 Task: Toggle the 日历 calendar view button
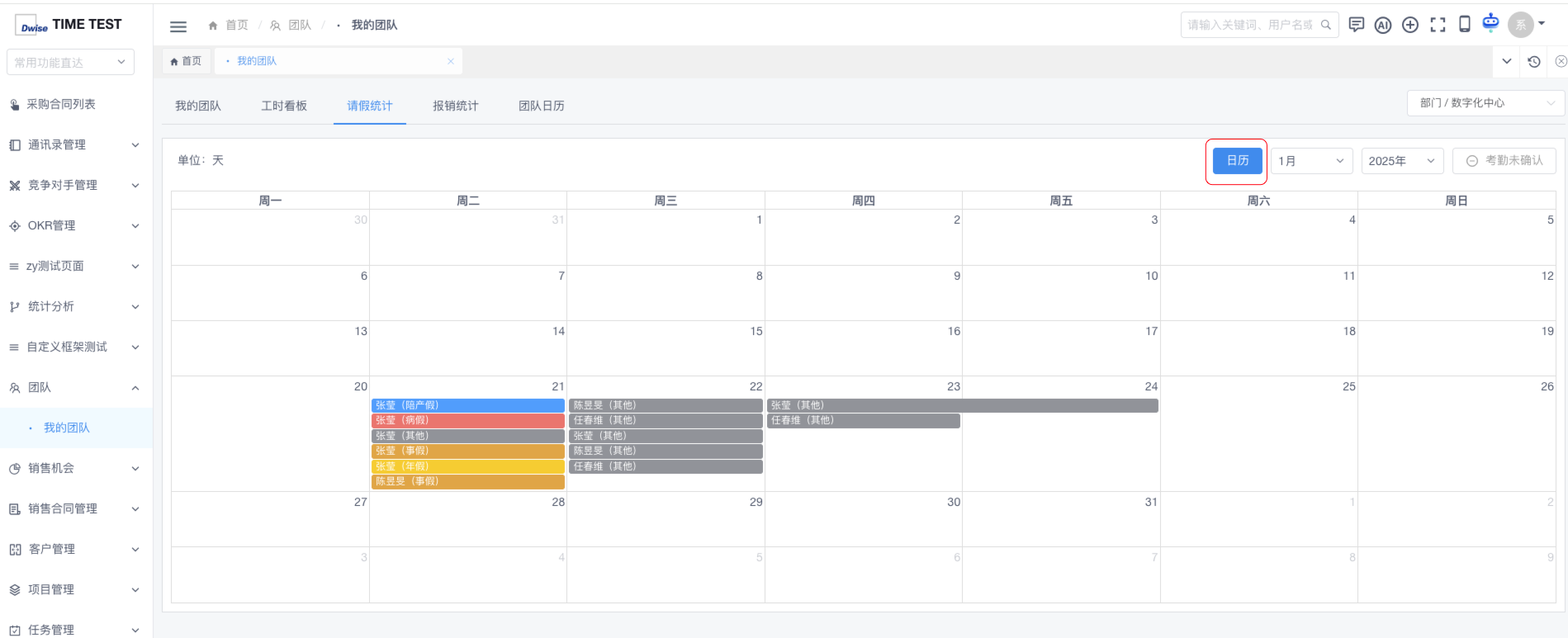[x=1237, y=161]
